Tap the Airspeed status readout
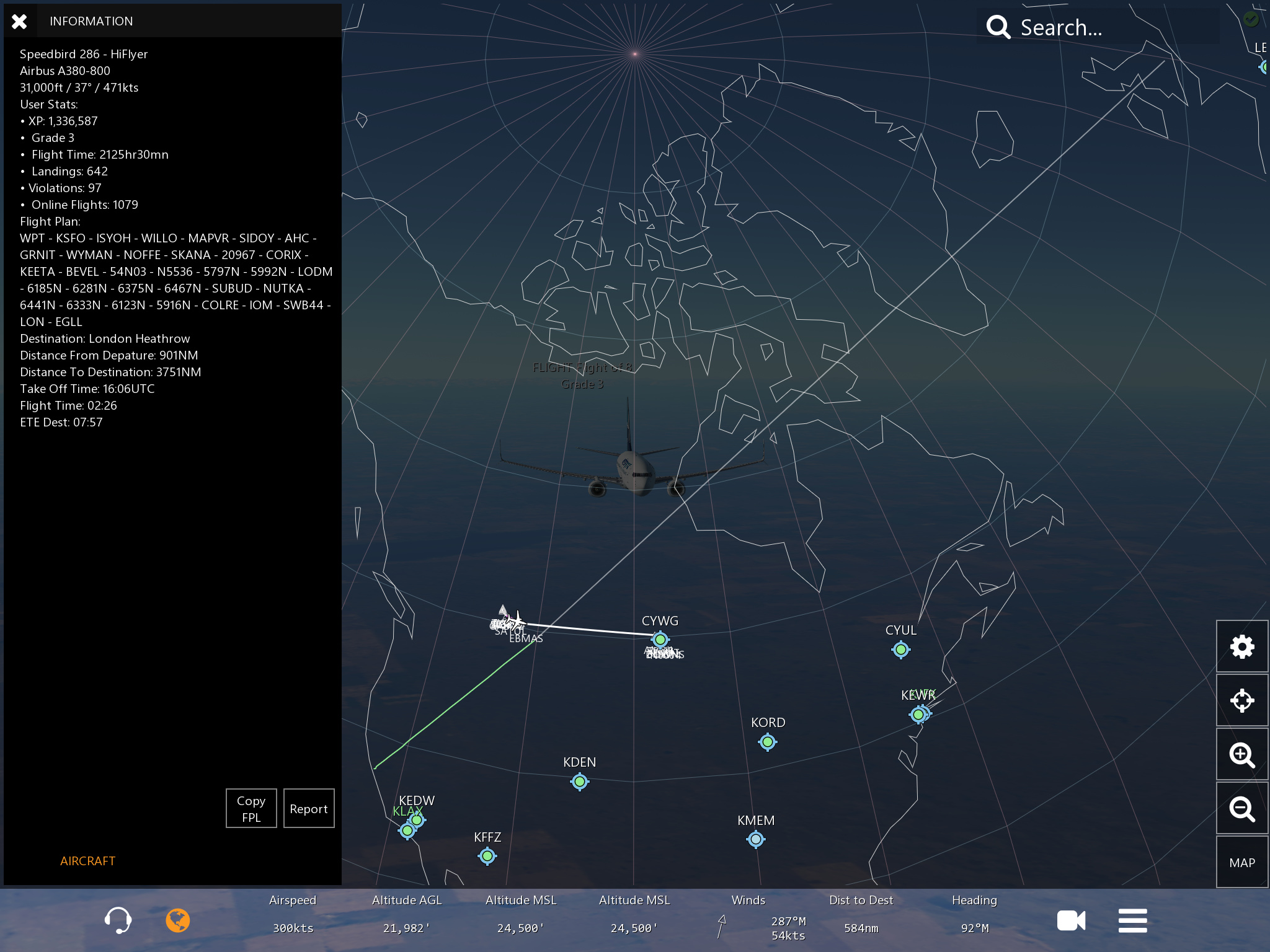The image size is (1270, 952). [293, 915]
